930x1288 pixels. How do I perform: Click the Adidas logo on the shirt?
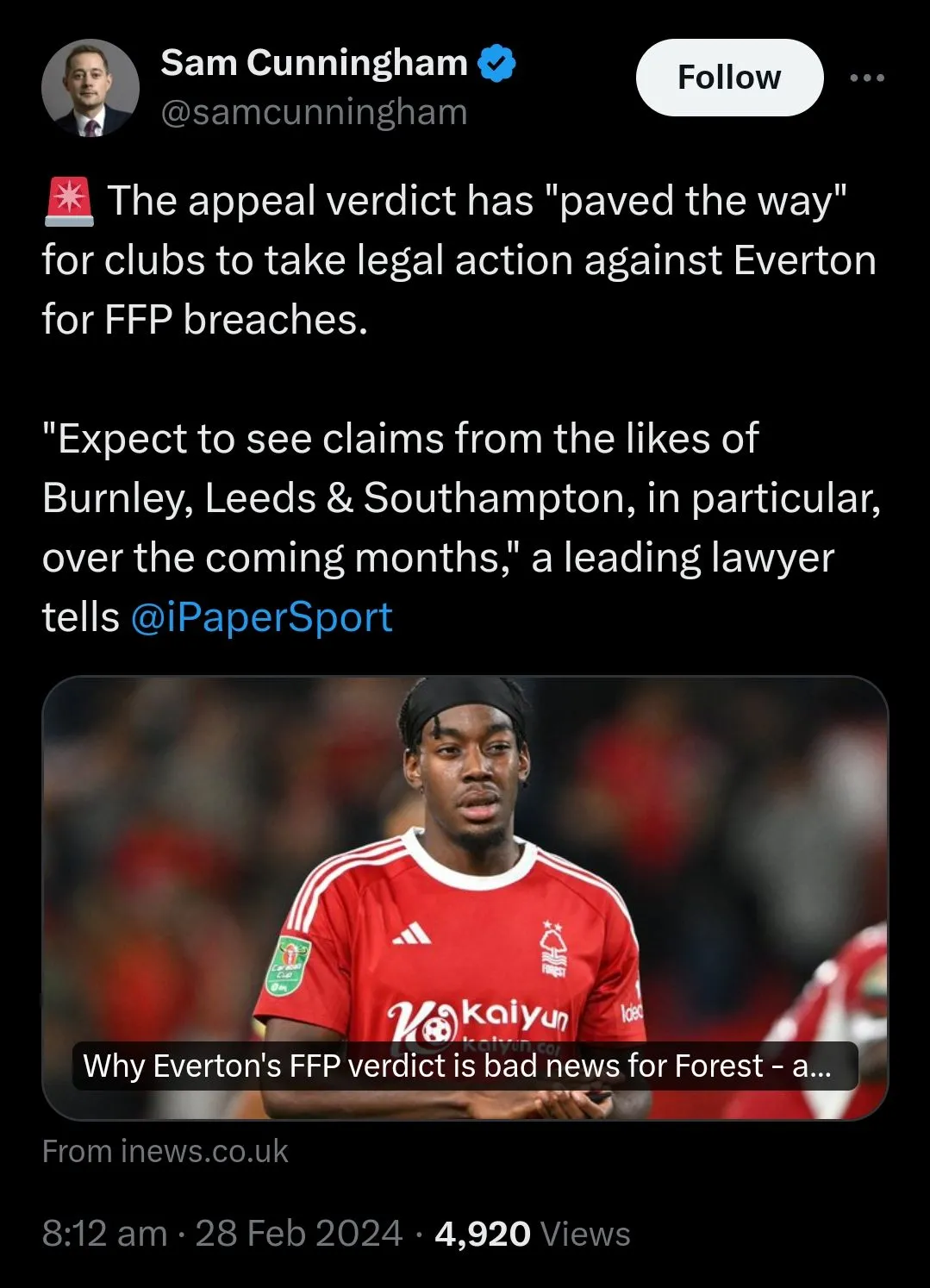(x=411, y=934)
